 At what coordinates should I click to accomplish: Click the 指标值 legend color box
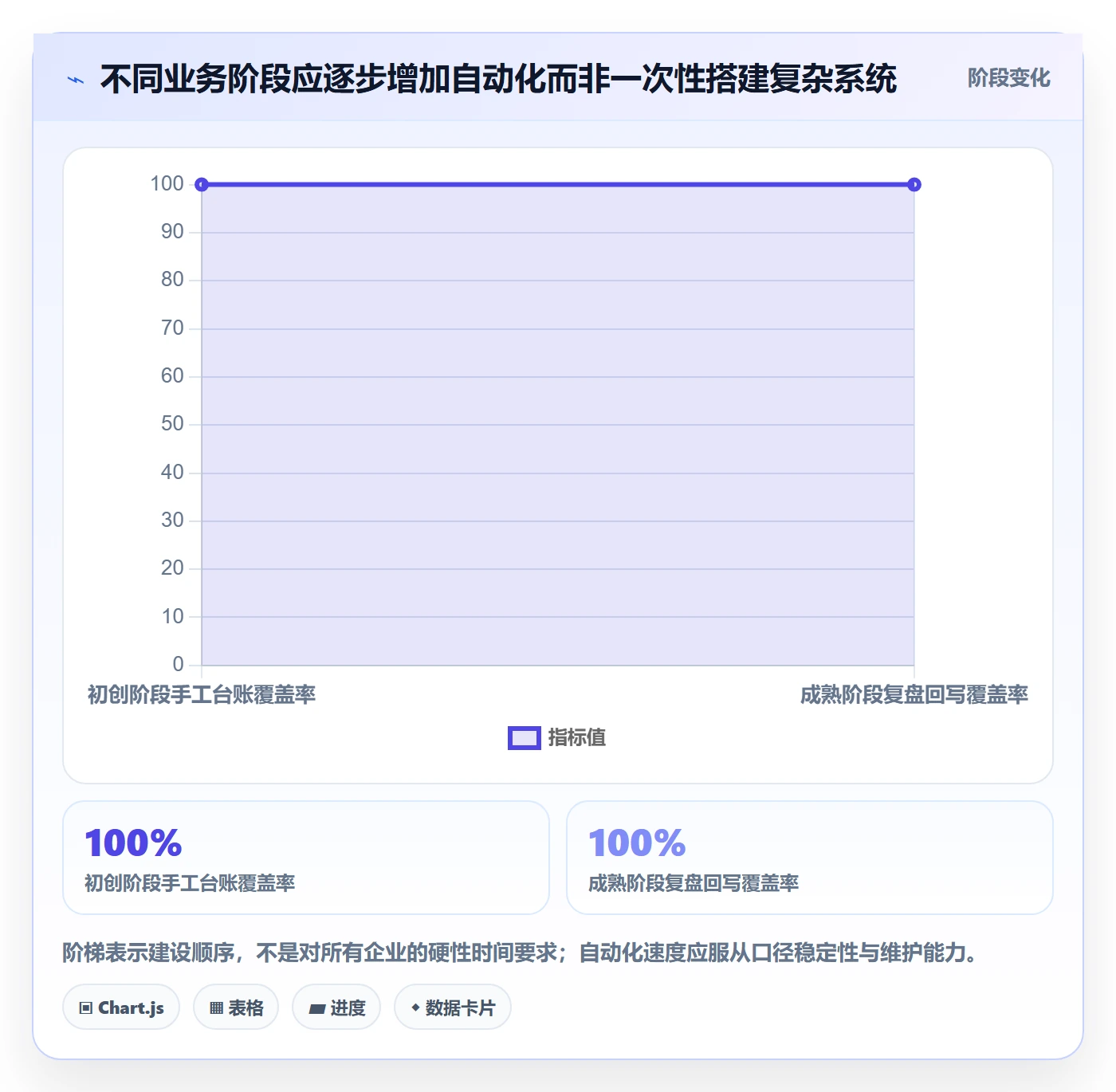(x=525, y=738)
